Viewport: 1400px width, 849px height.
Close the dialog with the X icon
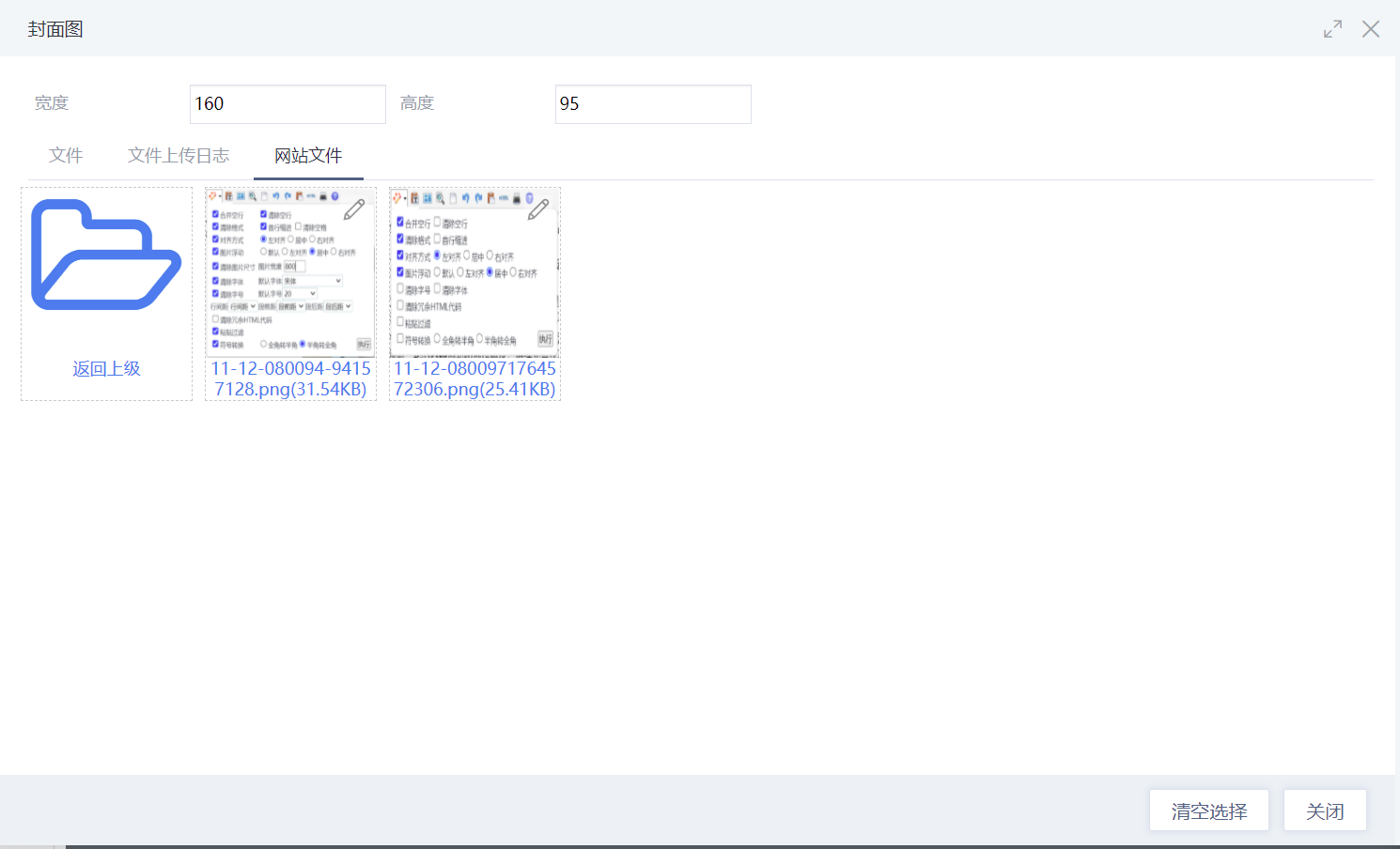tap(1371, 29)
